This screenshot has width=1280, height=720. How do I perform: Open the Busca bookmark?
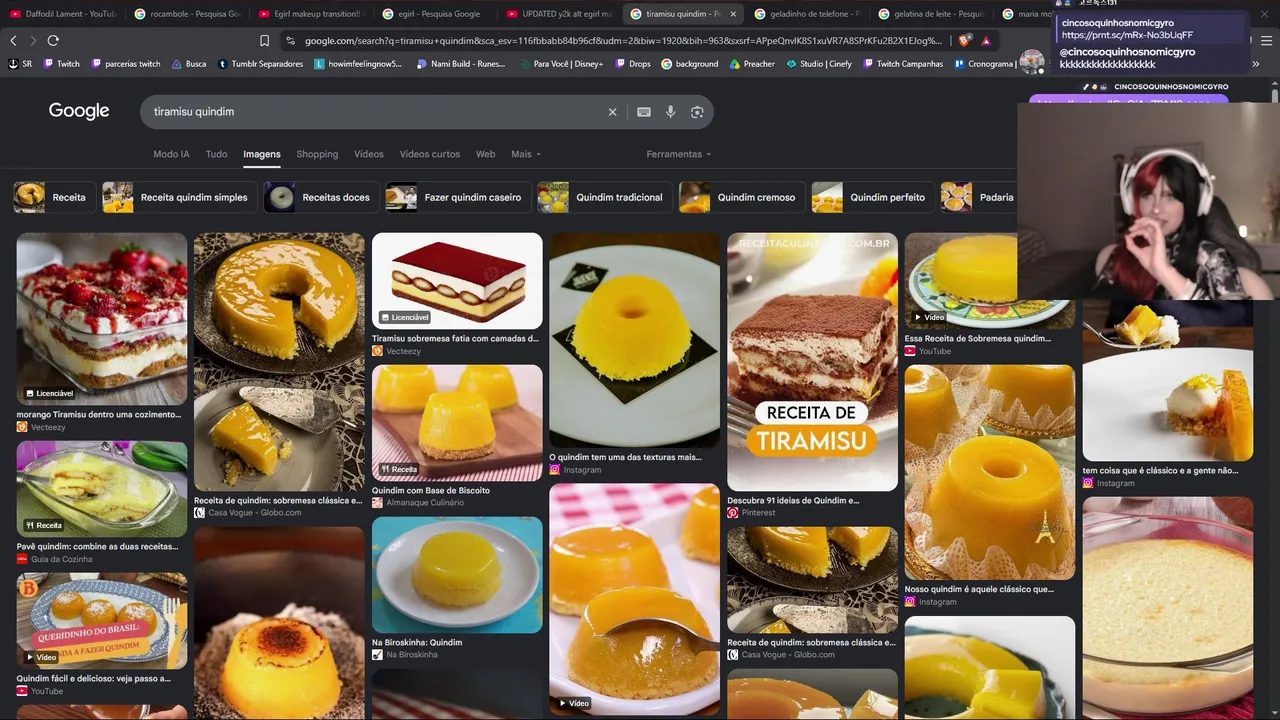coord(189,64)
